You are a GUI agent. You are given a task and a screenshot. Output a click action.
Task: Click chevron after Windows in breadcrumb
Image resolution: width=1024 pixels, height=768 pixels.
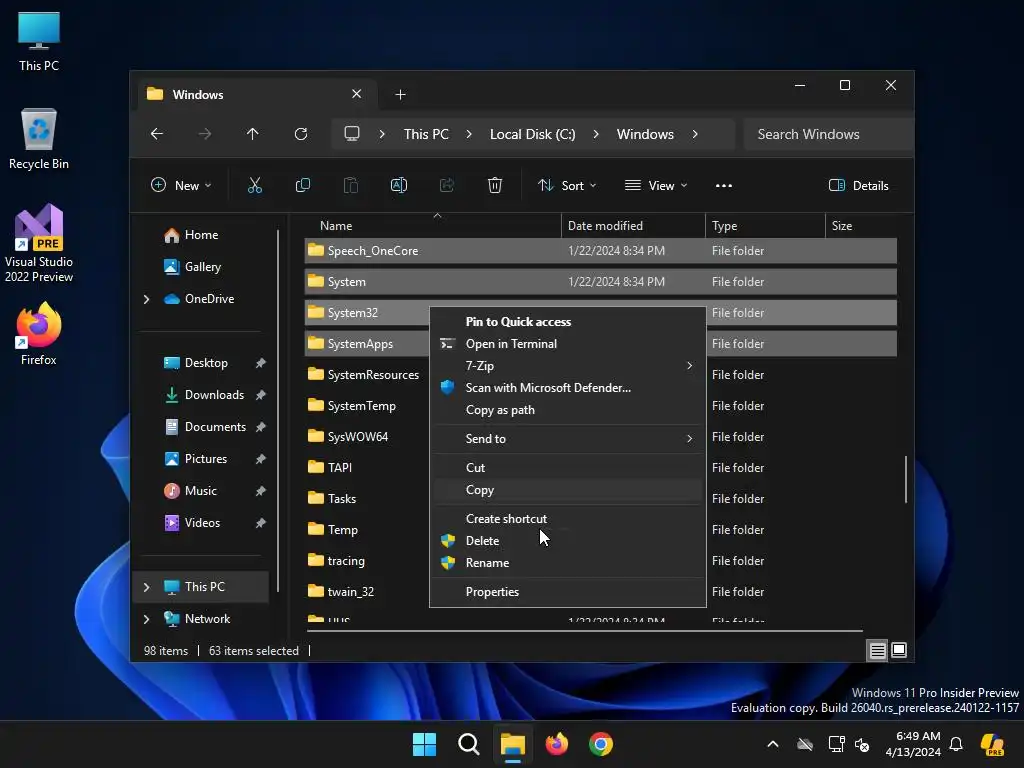695,134
